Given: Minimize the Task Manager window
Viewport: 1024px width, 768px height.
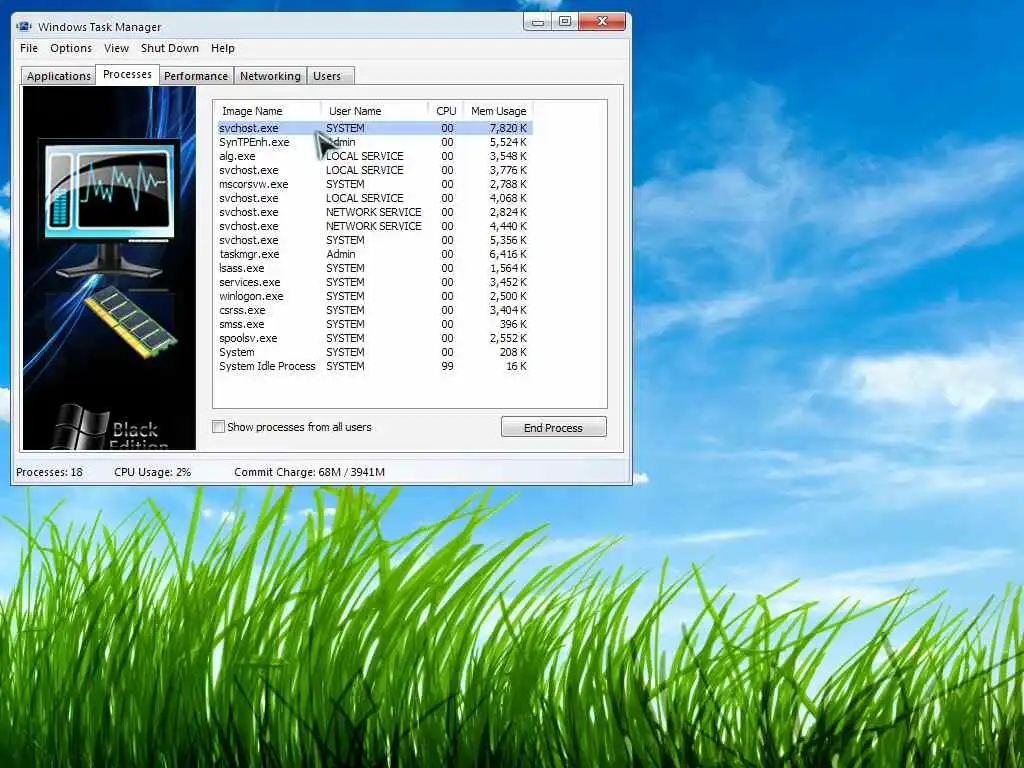Looking at the screenshot, I should pyautogui.click(x=537, y=22).
